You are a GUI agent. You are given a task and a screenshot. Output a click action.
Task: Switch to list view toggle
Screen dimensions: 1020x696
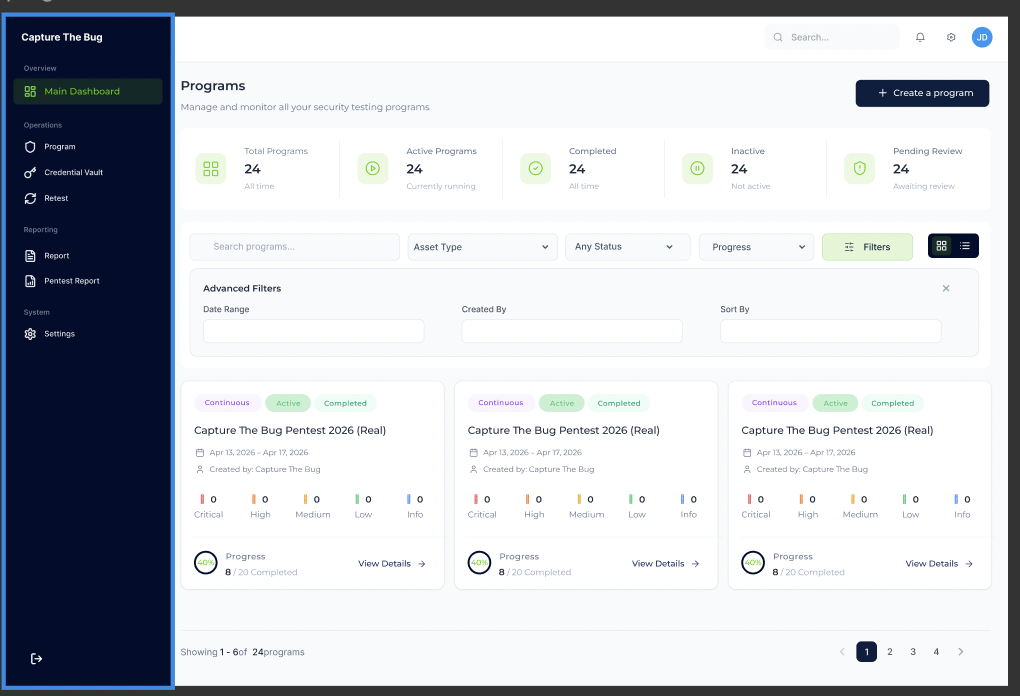(x=965, y=246)
